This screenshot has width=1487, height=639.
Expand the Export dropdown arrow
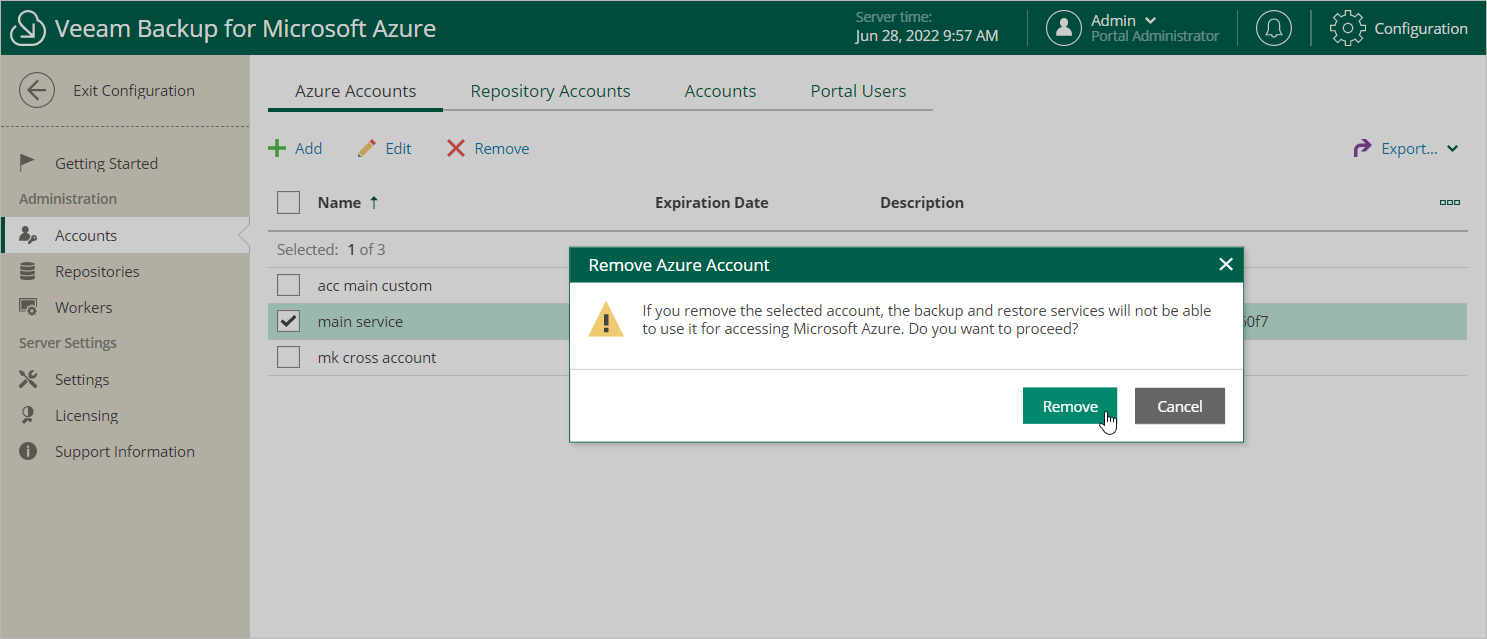(x=1452, y=149)
